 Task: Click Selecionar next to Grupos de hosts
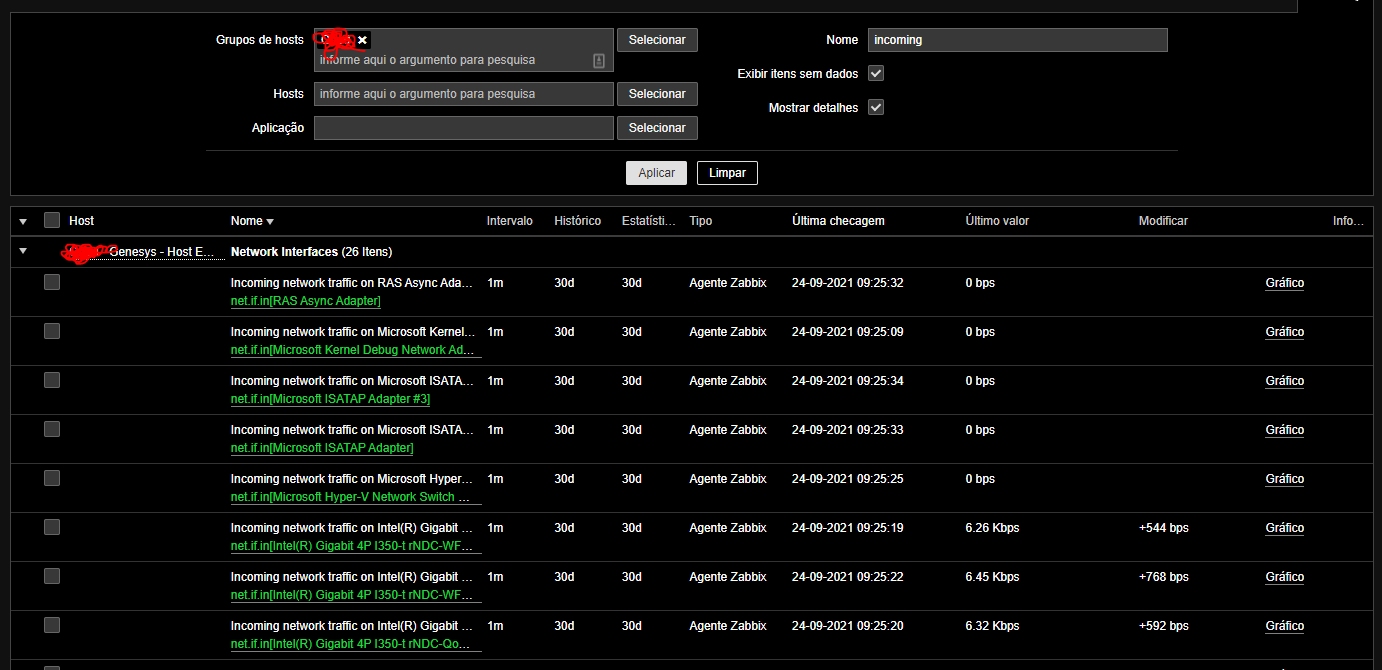click(657, 40)
